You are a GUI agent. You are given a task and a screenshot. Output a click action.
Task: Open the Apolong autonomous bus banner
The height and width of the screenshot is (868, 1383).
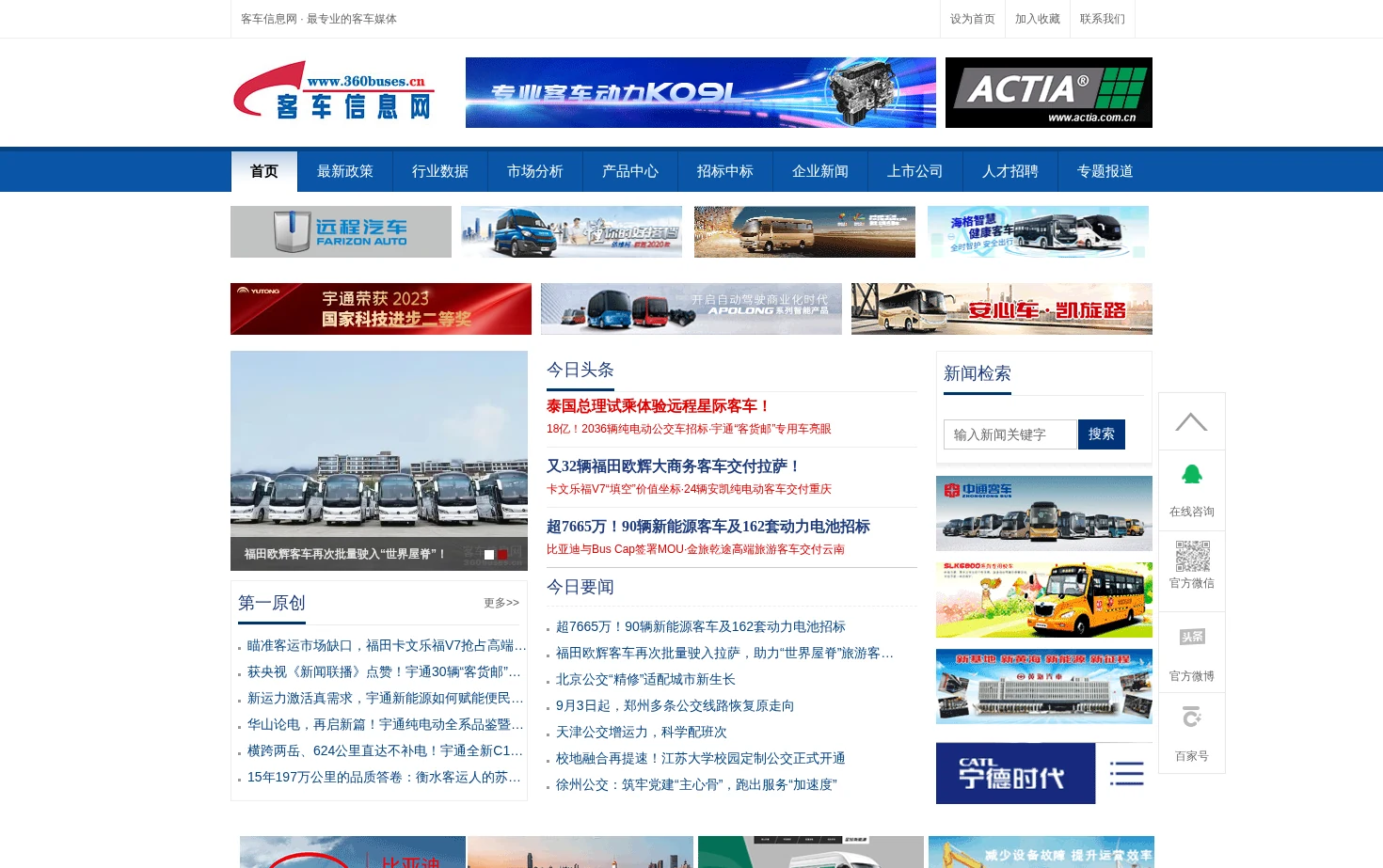[x=691, y=308]
